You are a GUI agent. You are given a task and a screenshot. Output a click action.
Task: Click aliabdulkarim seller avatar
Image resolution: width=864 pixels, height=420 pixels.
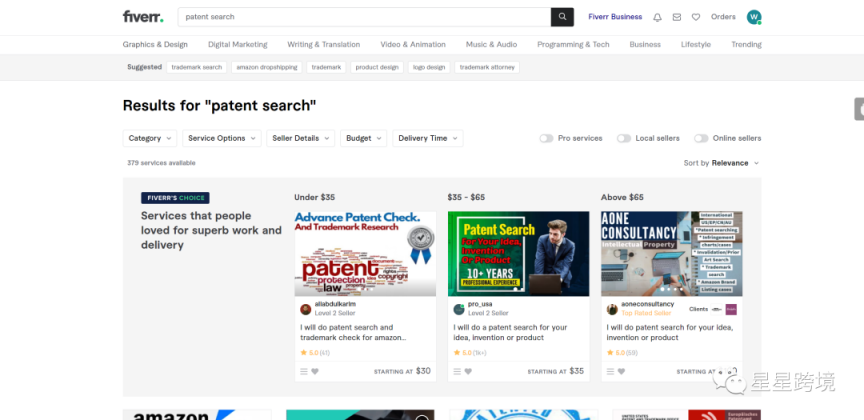pos(305,309)
